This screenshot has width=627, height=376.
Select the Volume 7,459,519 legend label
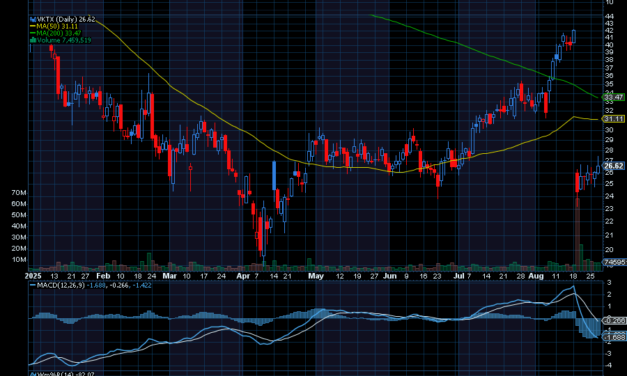(64, 40)
